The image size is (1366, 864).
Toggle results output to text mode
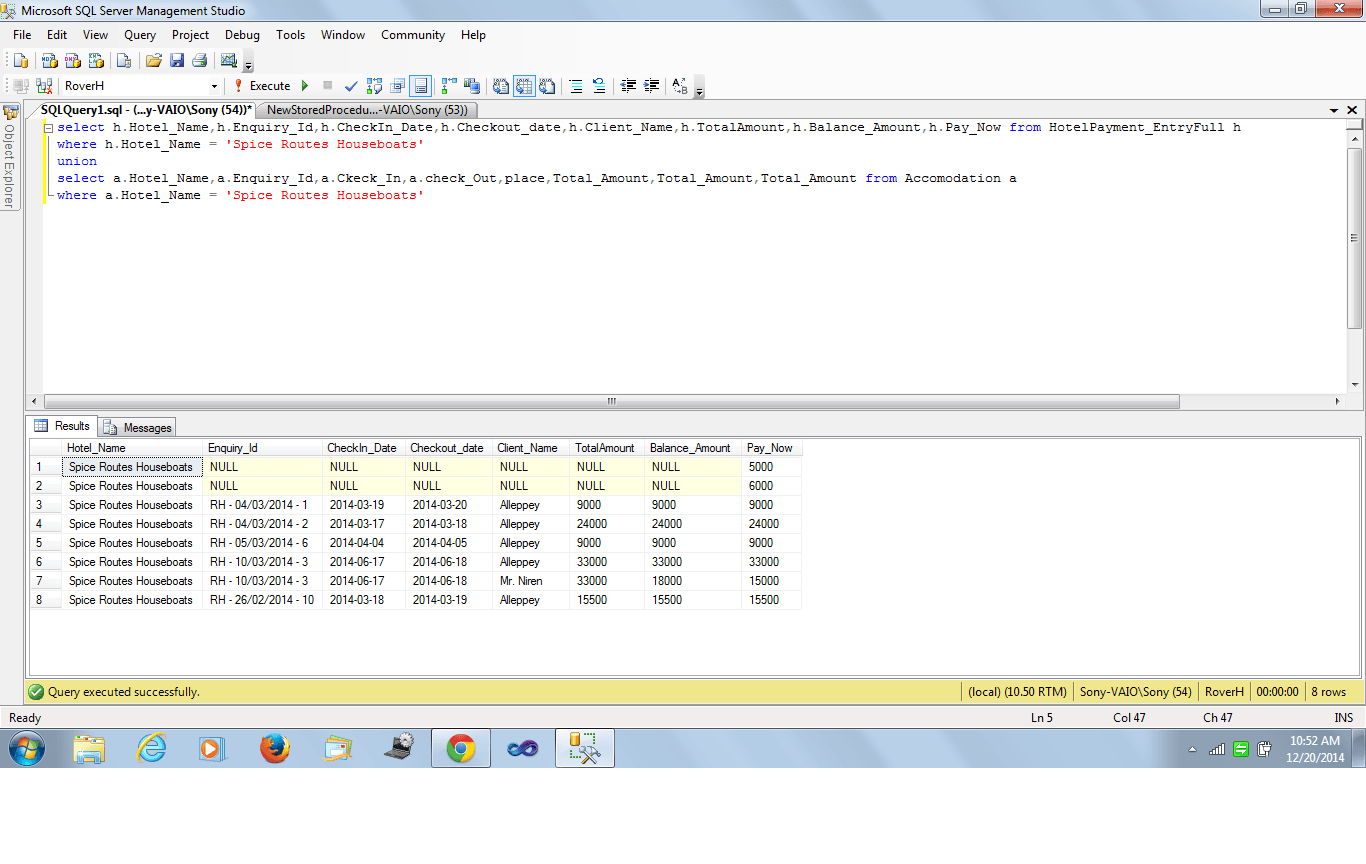(502, 86)
